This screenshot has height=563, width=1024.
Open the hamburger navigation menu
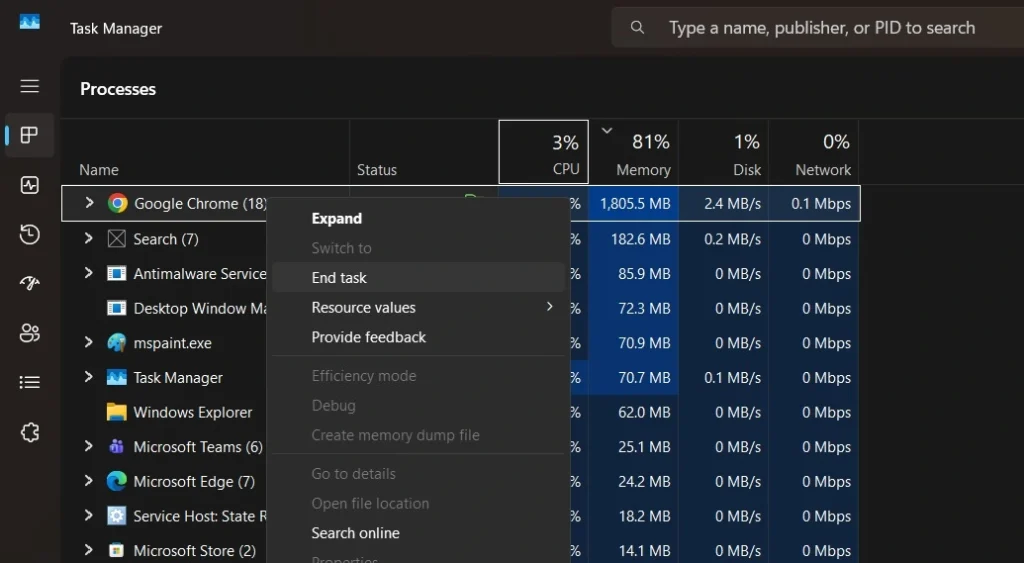tap(29, 86)
